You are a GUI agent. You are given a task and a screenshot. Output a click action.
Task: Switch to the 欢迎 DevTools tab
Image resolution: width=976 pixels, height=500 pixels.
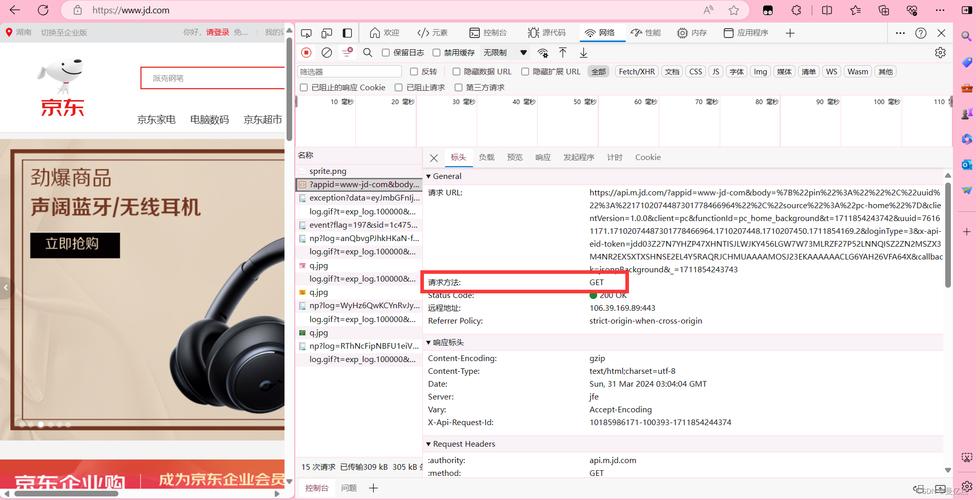tap(384, 33)
